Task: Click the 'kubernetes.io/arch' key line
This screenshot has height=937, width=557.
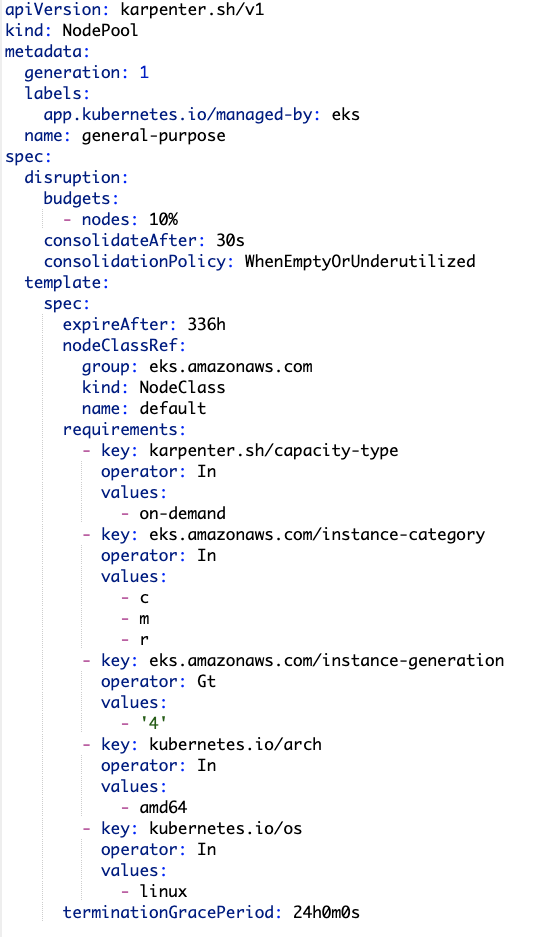Action: point(201,744)
